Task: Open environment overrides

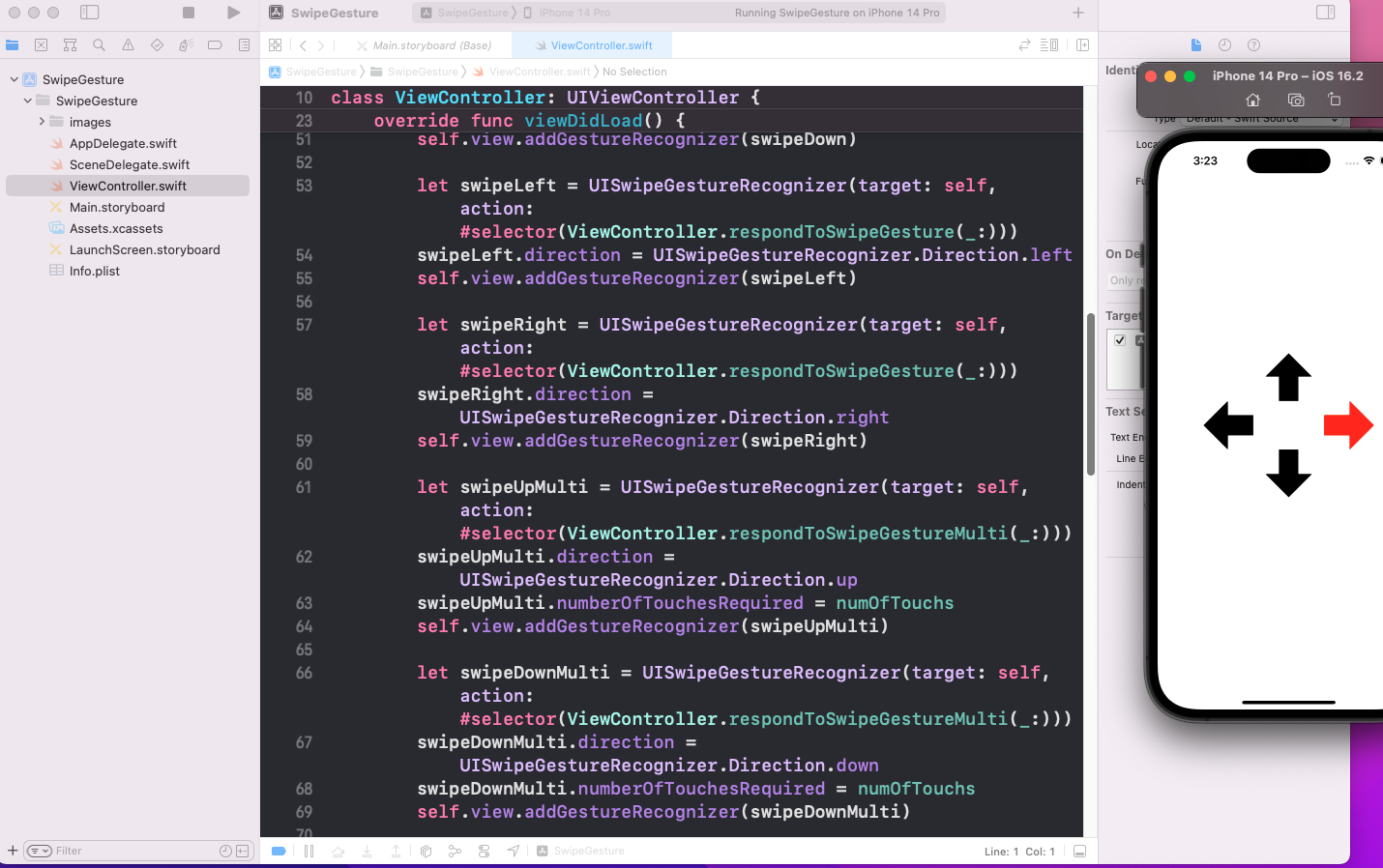Action: [x=484, y=851]
